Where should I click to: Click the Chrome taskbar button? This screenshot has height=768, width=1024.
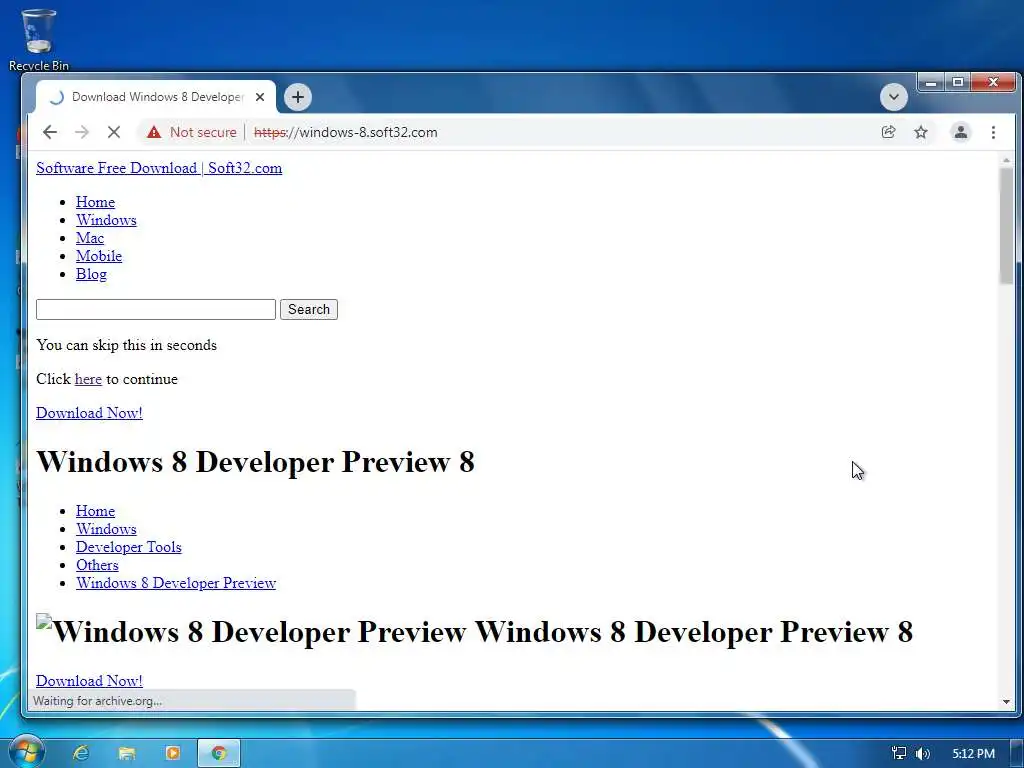coord(219,753)
